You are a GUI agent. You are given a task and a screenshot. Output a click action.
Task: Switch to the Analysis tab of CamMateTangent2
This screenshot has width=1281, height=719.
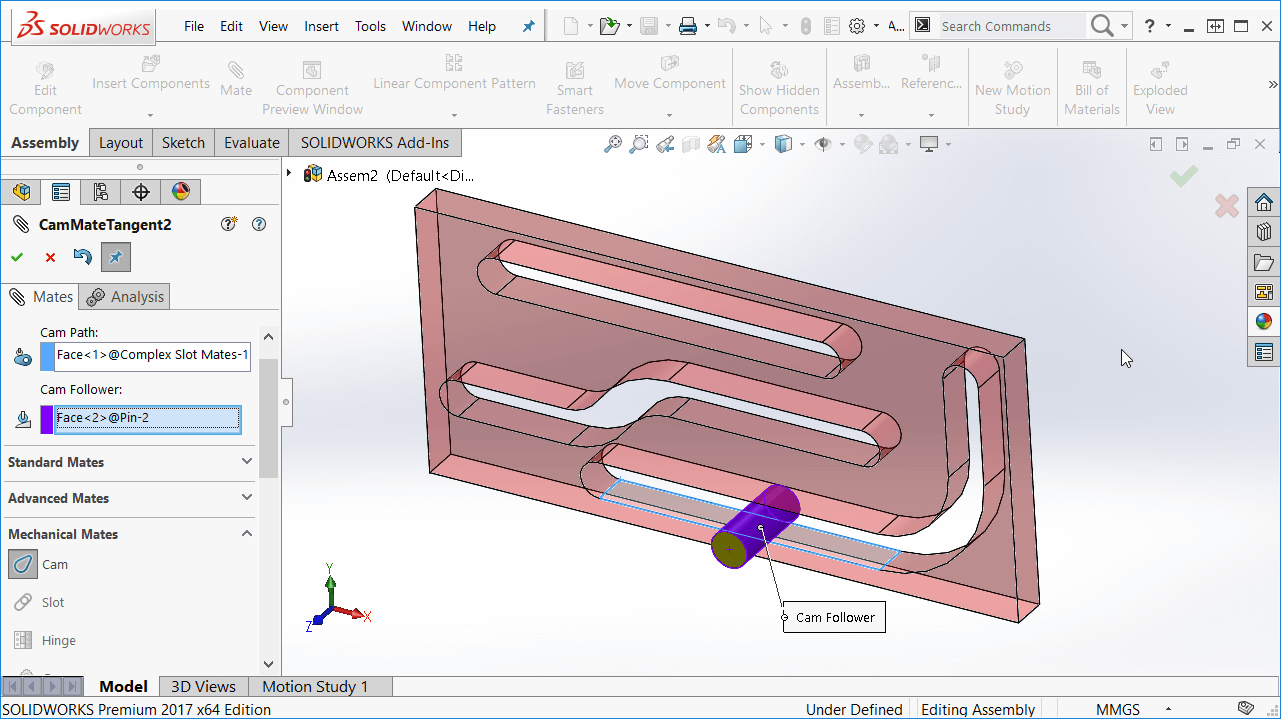pyautogui.click(x=124, y=296)
